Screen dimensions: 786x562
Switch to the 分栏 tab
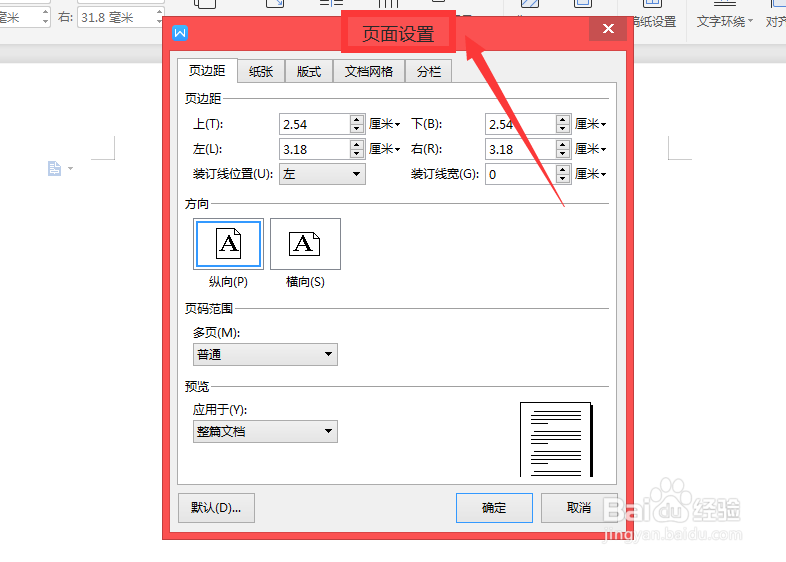[429, 72]
